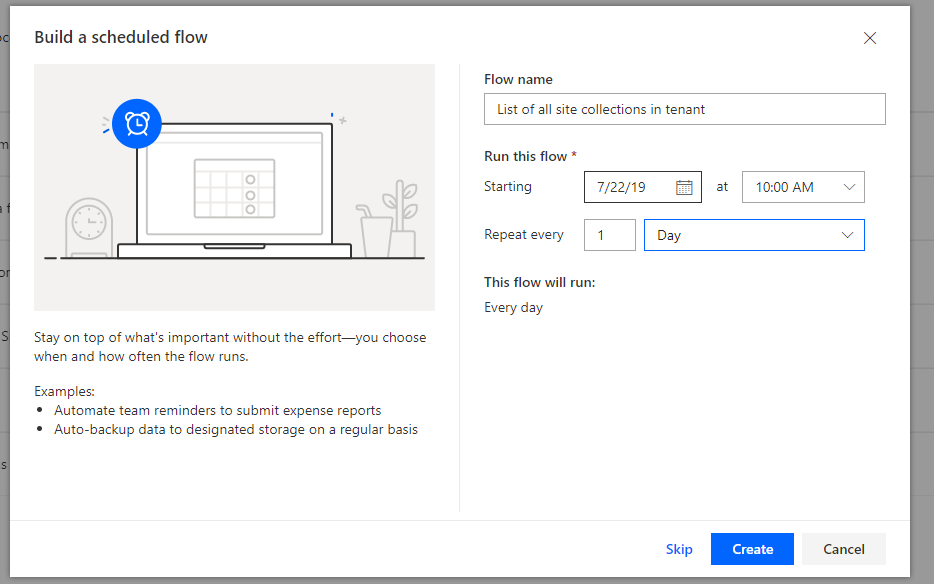Click the Auto-backup data example text
The height and width of the screenshot is (584, 934).
click(x=236, y=429)
